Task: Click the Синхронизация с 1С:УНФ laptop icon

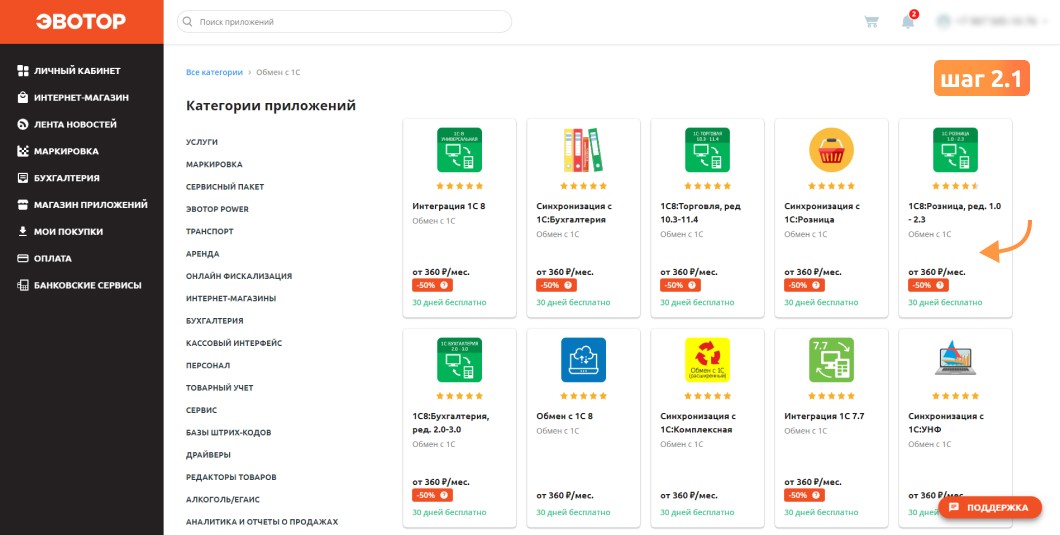Action: 955,360
